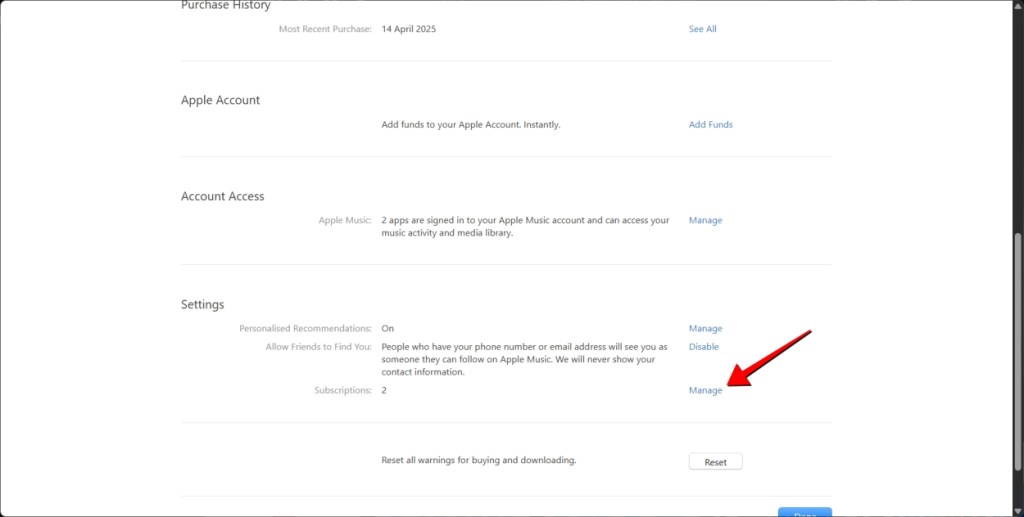Click 'Add funds to your Apple Account' text
1024x517 pixels.
click(471, 125)
